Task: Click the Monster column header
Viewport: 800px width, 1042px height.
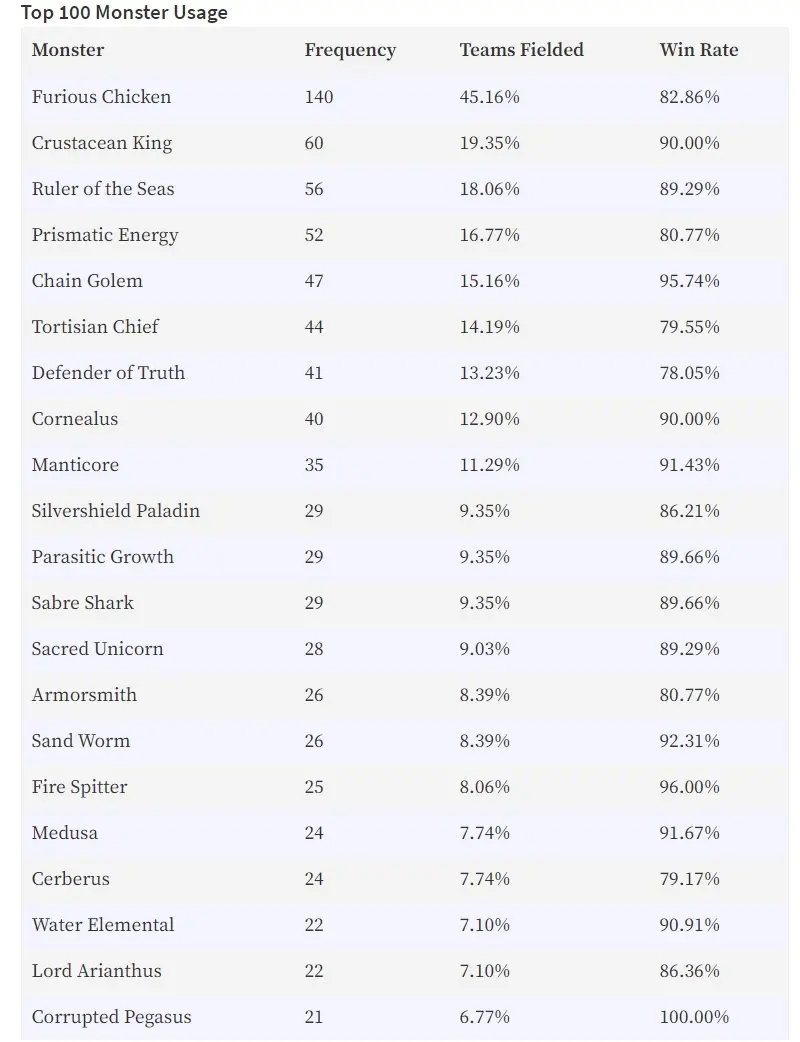Action: click(x=68, y=50)
